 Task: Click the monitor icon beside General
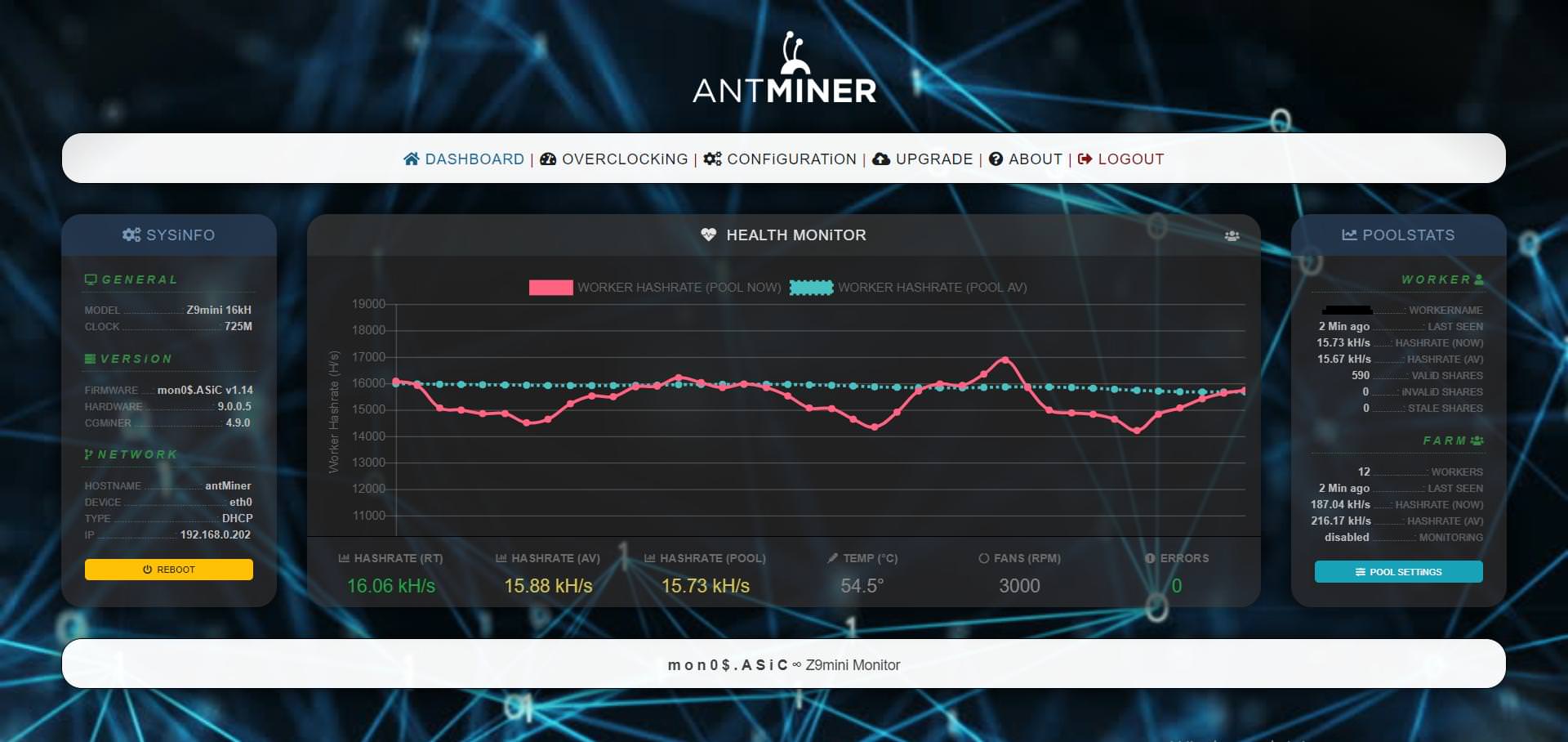click(x=91, y=279)
